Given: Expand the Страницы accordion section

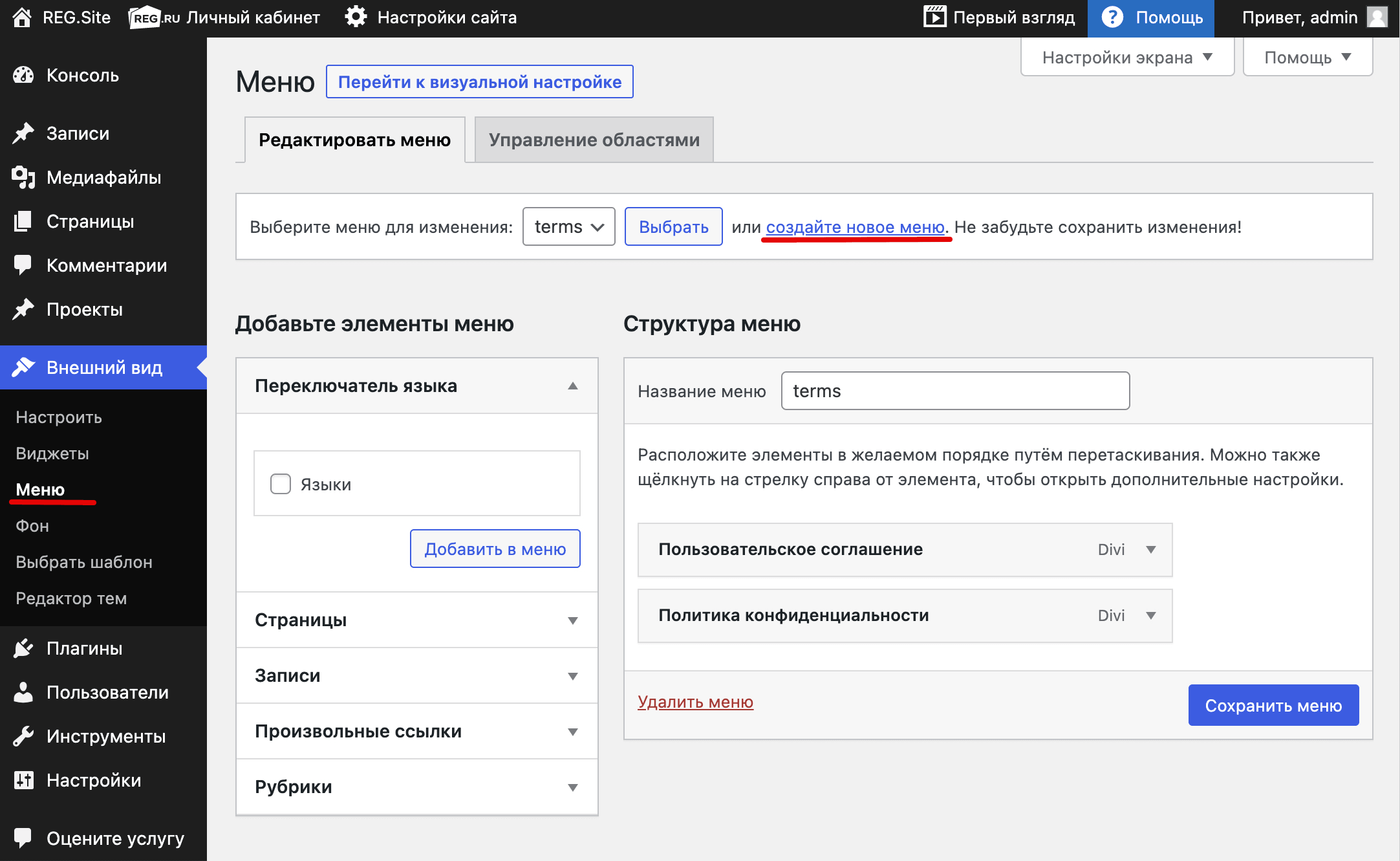Looking at the screenshot, I should tap(417, 620).
